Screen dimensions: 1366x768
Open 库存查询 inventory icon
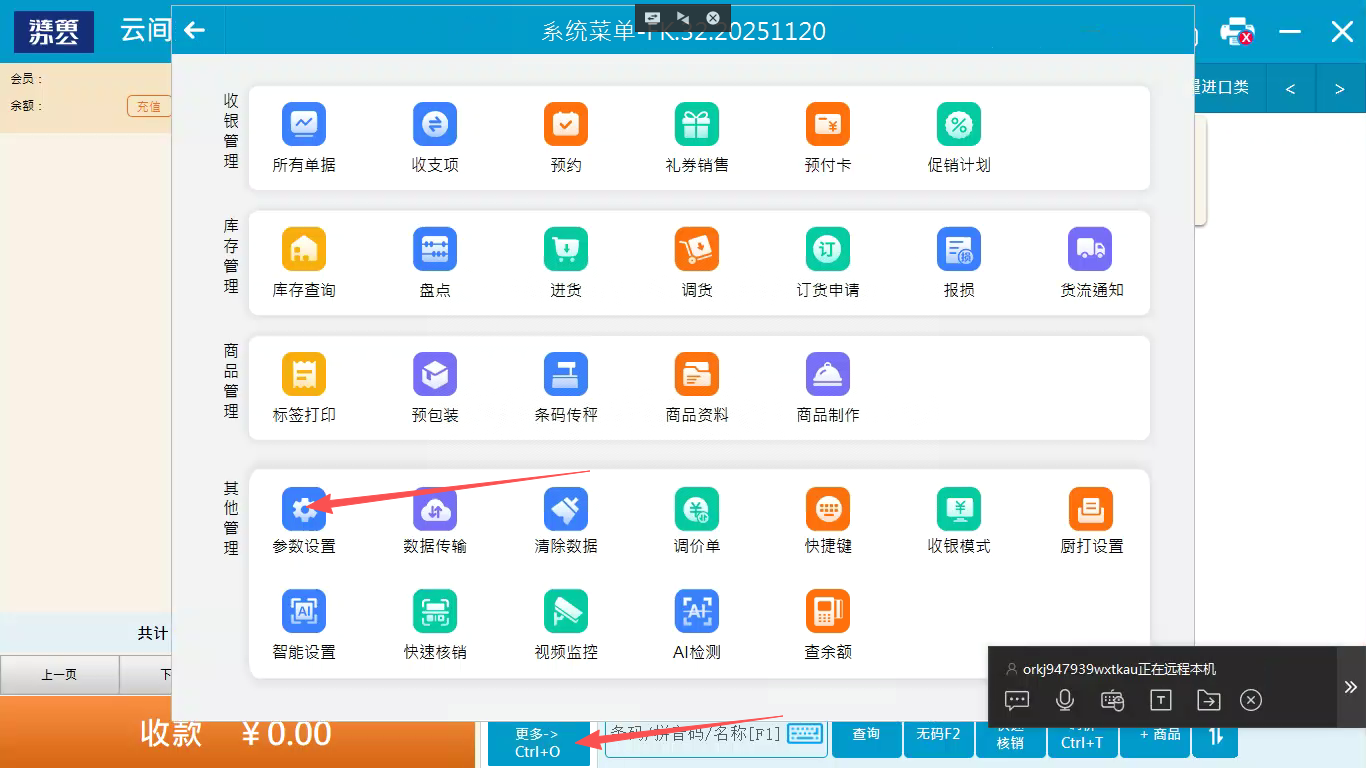[x=304, y=249]
